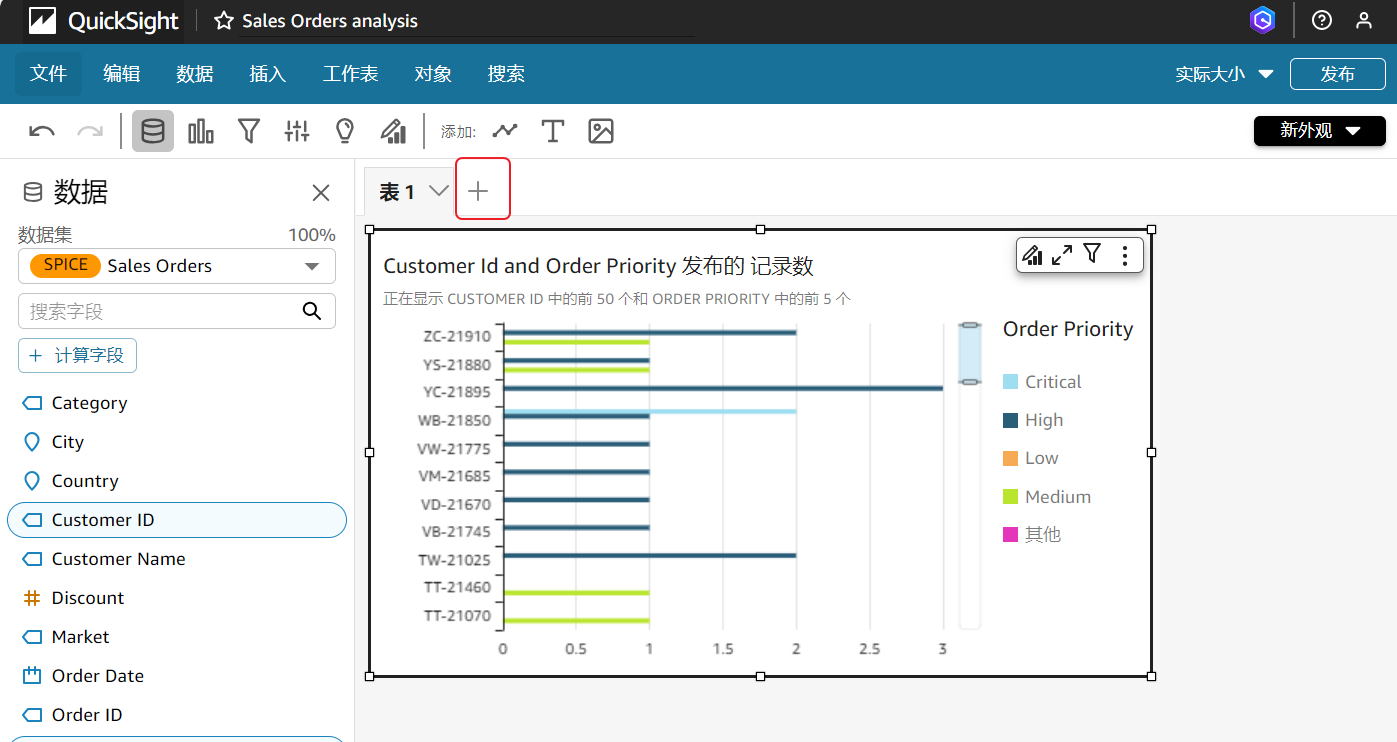Viewport: 1397px width, 742px height.
Task: Add an image to the sheet
Action: (601, 131)
